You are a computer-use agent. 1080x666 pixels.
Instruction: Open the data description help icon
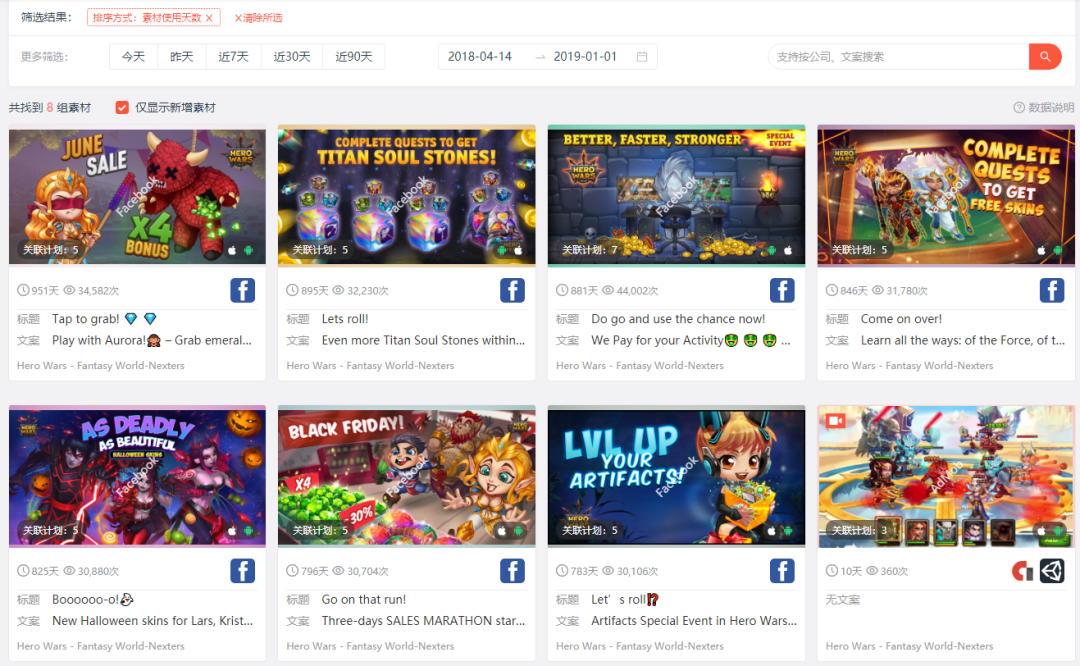click(x=1019, y=107)
